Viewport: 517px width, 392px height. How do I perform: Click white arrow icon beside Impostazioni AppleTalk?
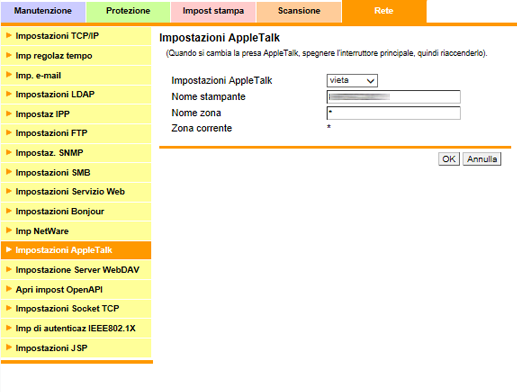click(x=9, y=250)
